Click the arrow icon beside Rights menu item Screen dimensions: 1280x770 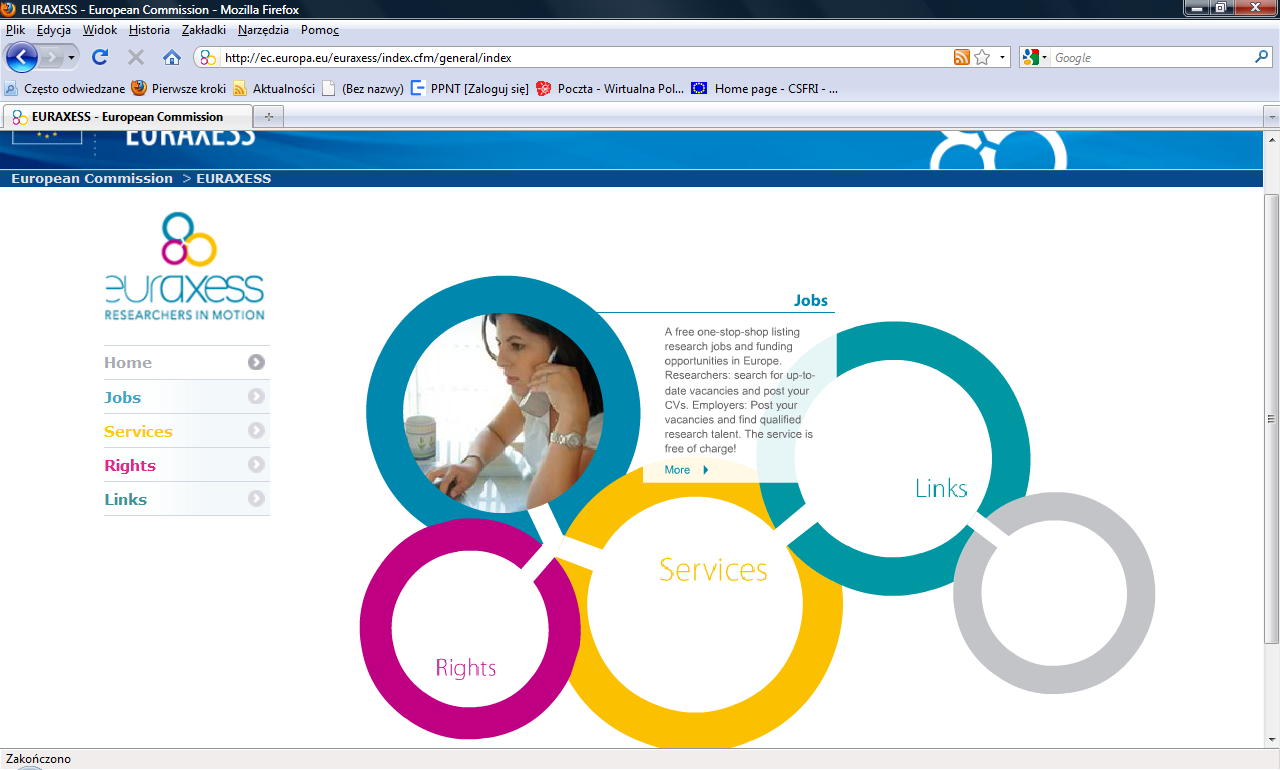point(257,464)
